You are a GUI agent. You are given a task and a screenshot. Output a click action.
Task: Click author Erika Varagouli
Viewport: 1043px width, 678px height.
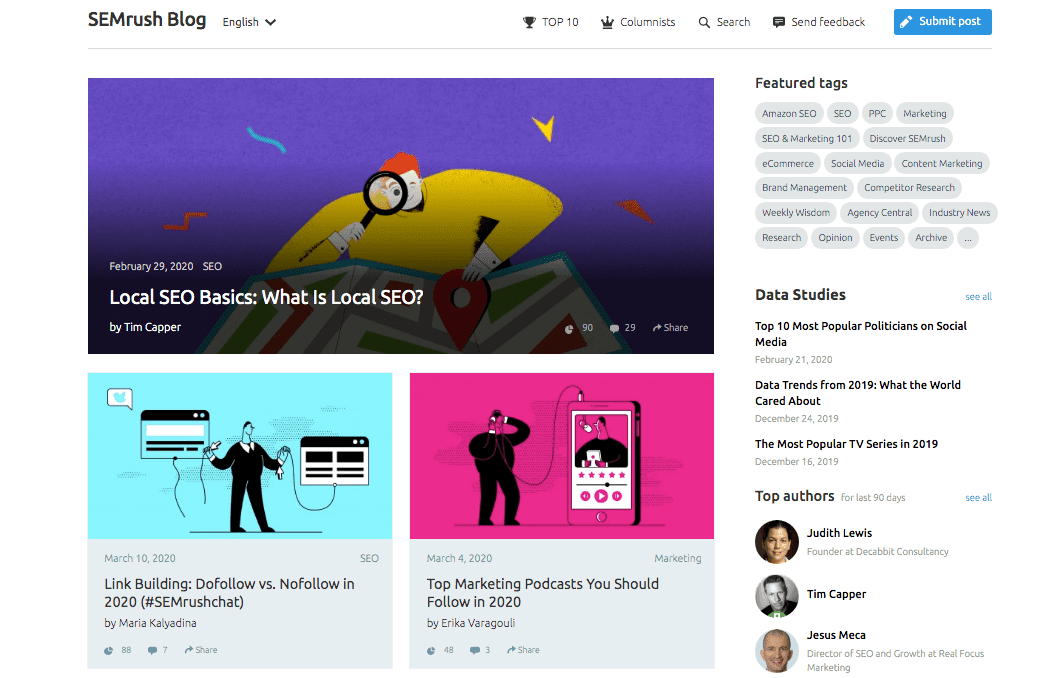coord(478,623)
